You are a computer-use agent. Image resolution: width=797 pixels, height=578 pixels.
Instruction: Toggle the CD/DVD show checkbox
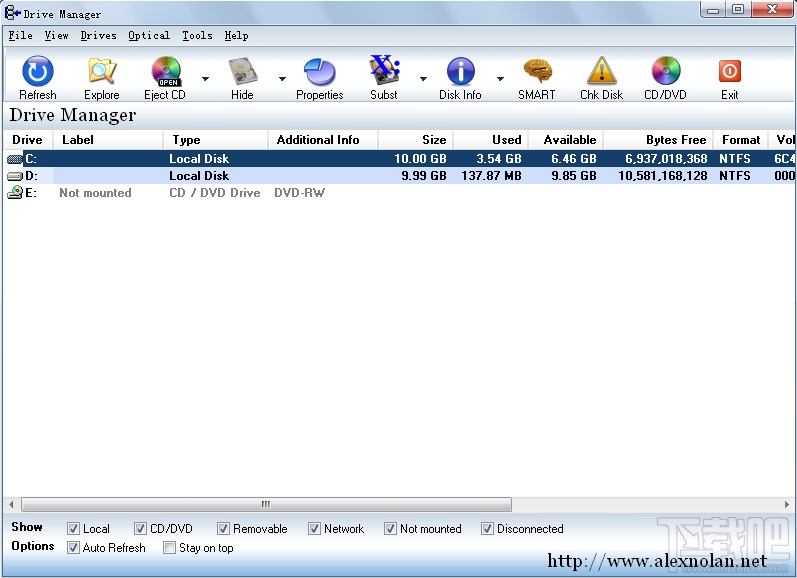click(140, 529)
